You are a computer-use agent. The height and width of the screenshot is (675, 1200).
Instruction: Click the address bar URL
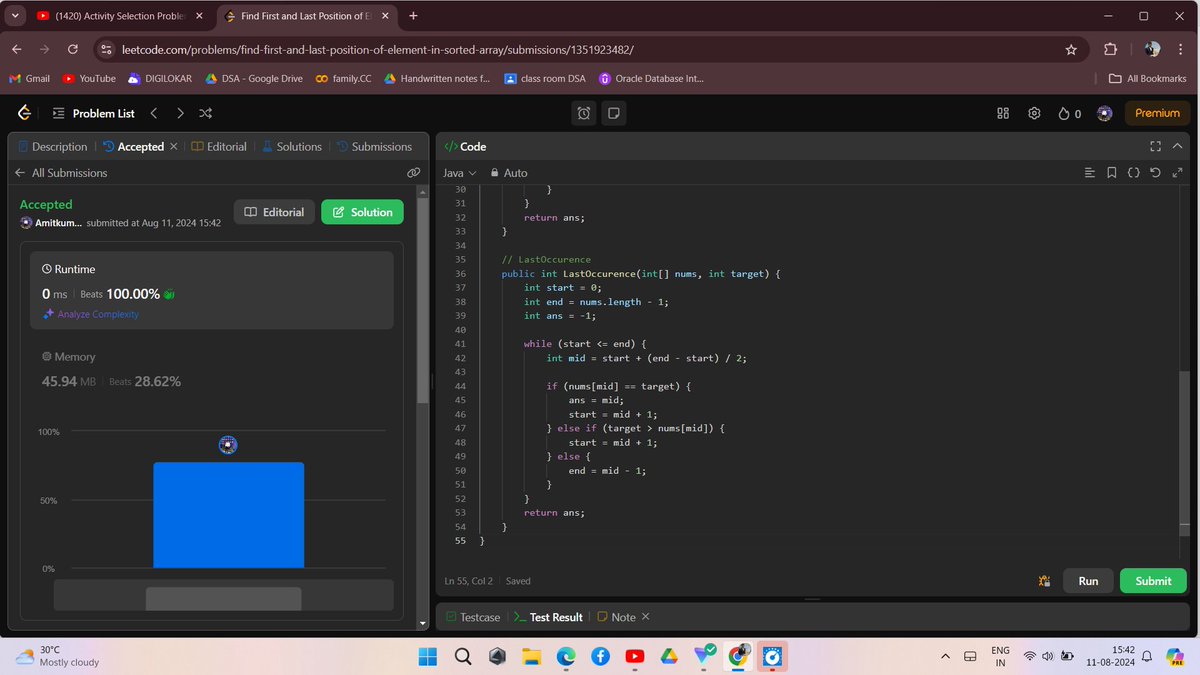(x=379, y=49)
